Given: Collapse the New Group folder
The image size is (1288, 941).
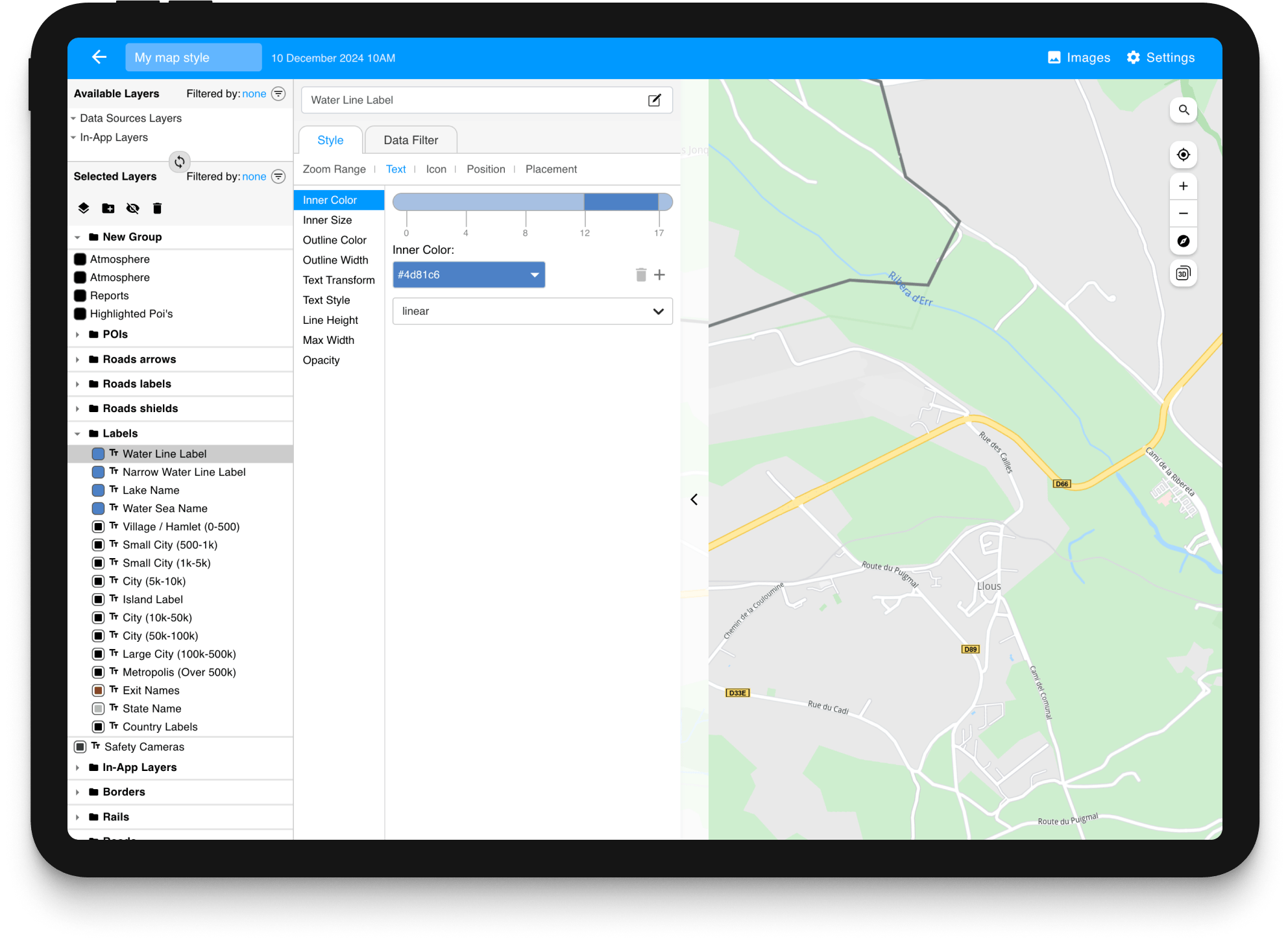Looking at the screenshot, I should tap(77, 238).
